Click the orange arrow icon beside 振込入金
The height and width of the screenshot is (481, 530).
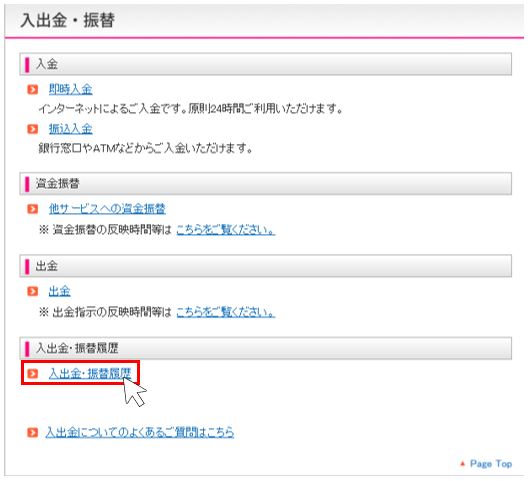32,129
